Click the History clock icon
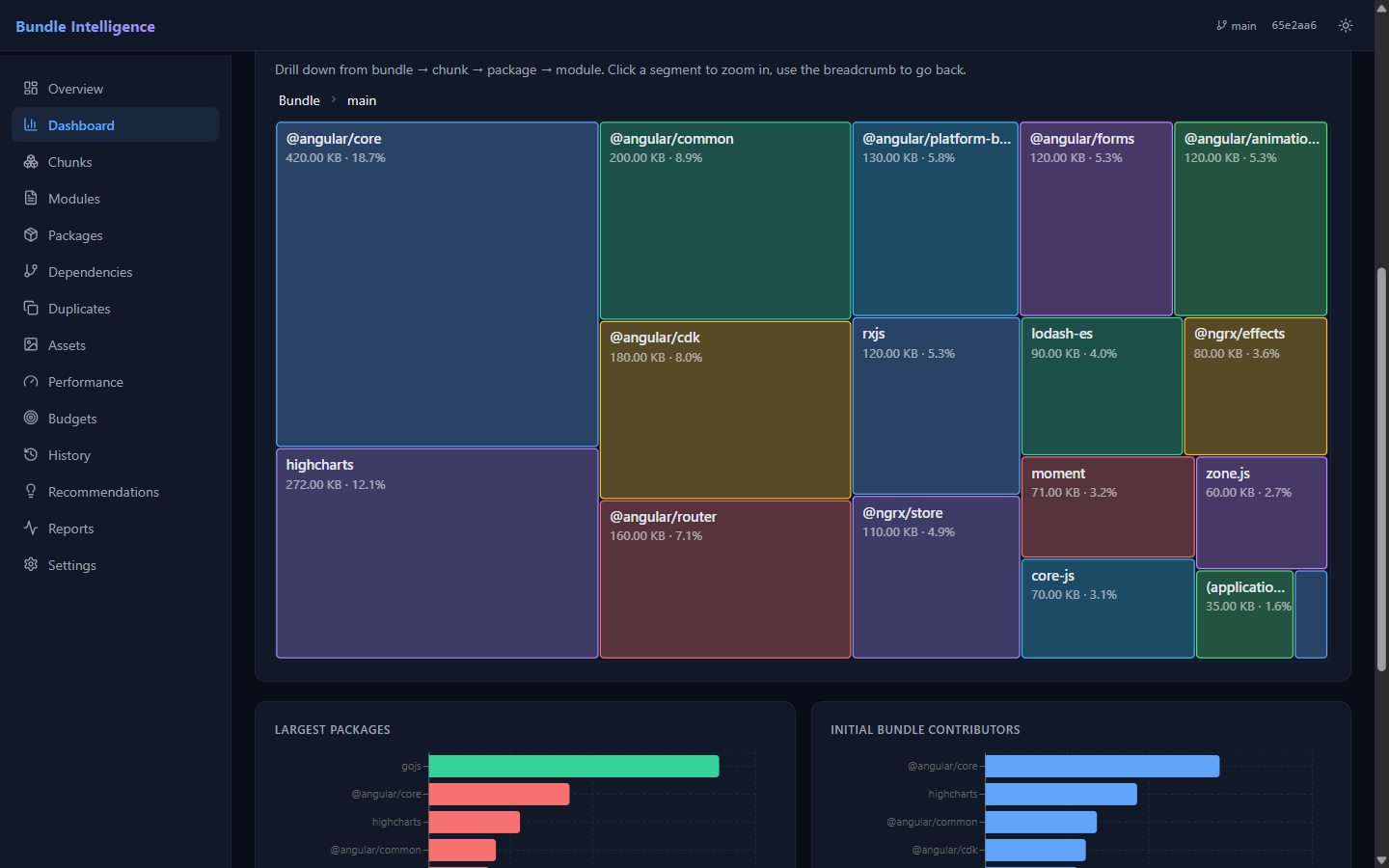Viewport: 1389px width, 868px height. (x=31, y=454)
